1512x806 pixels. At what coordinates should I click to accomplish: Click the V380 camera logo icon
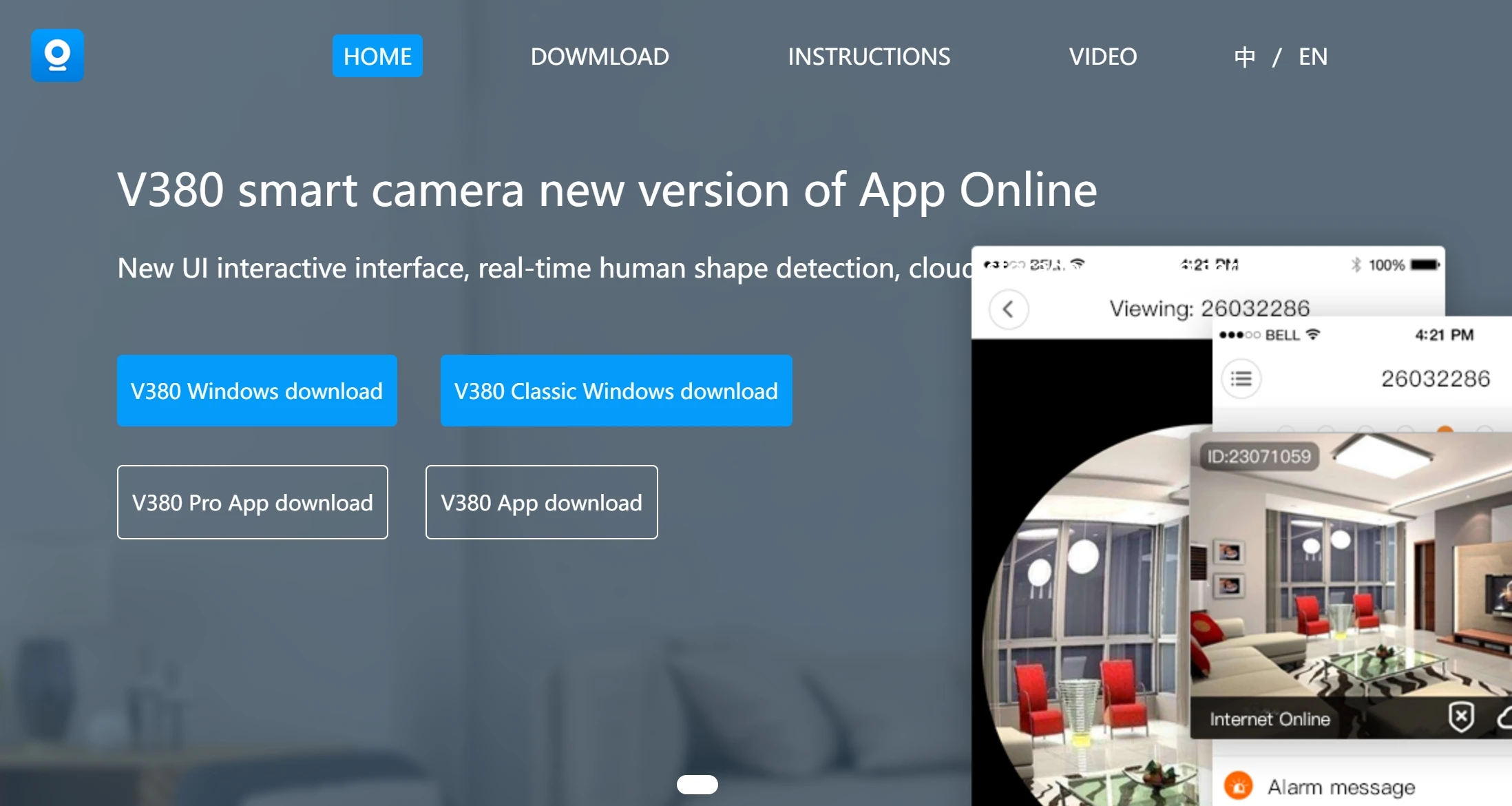pos(57,55)
